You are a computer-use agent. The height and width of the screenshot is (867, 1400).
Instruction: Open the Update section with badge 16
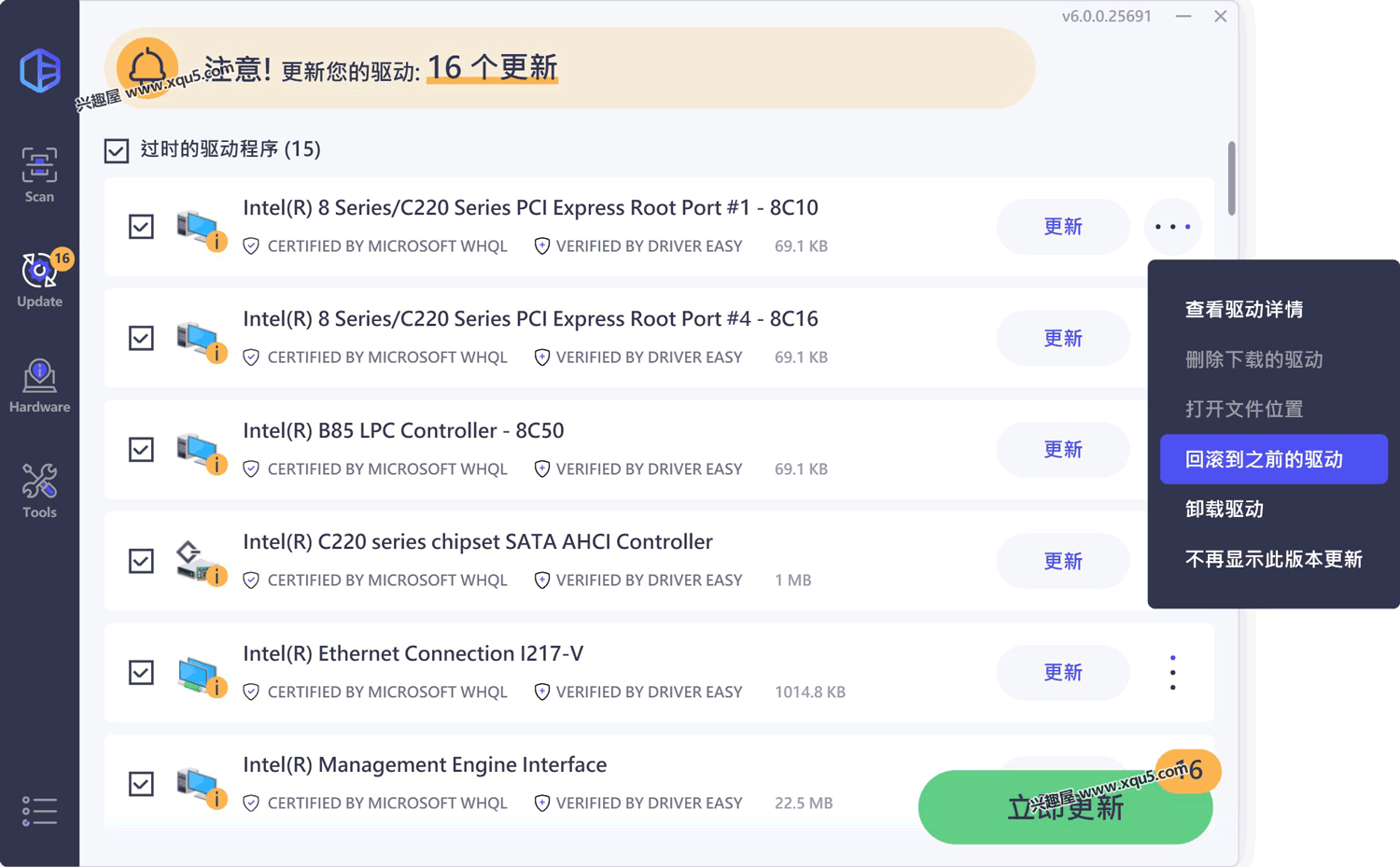(x=39, y=279)
